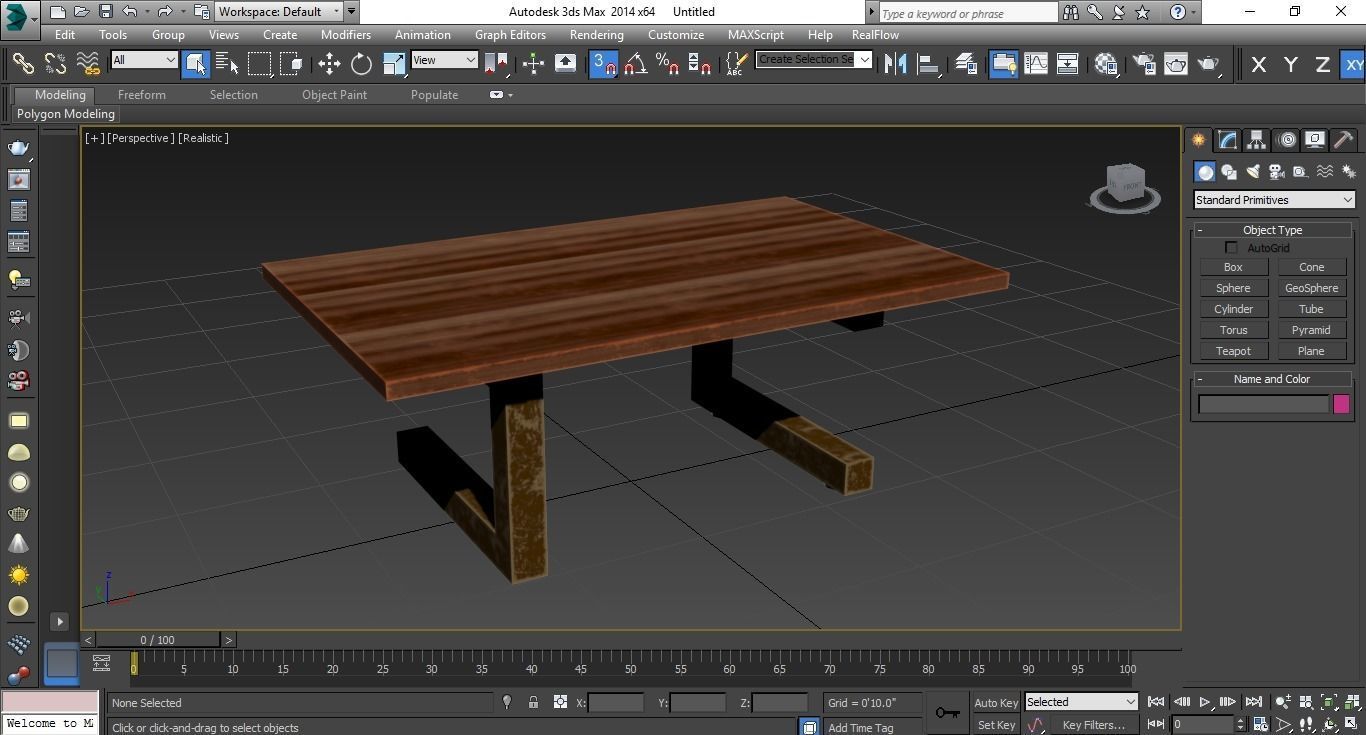1366x735 pixels.
Task: Open the Select by Name list
Action: [x=227, y=63]
